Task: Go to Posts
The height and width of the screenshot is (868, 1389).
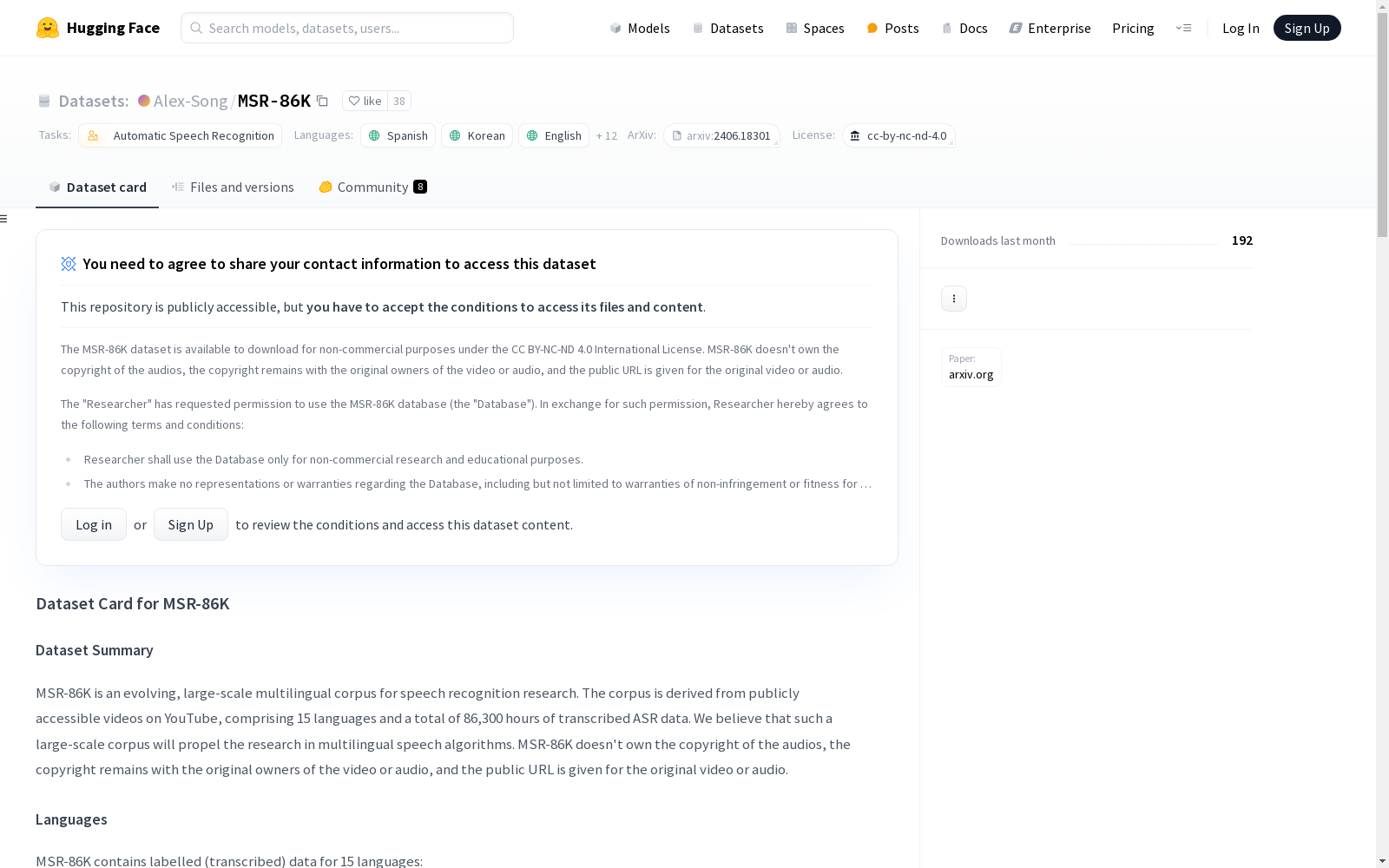Action: (x=892, y=28)
